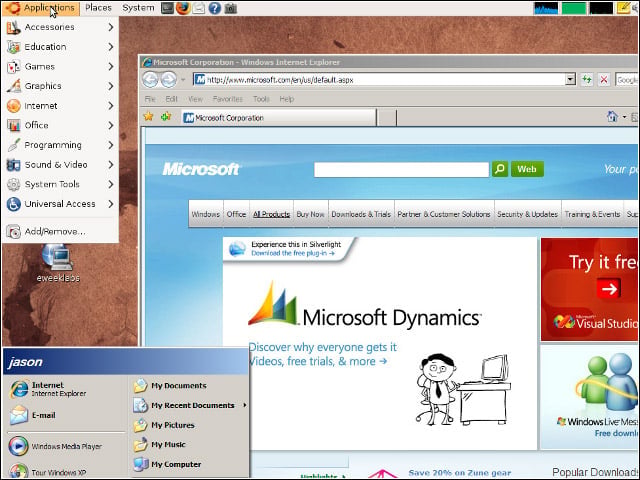Open the Help menu in Internet Explorer
This screenshot has height=480, width=640.
(x=287, y=99)
